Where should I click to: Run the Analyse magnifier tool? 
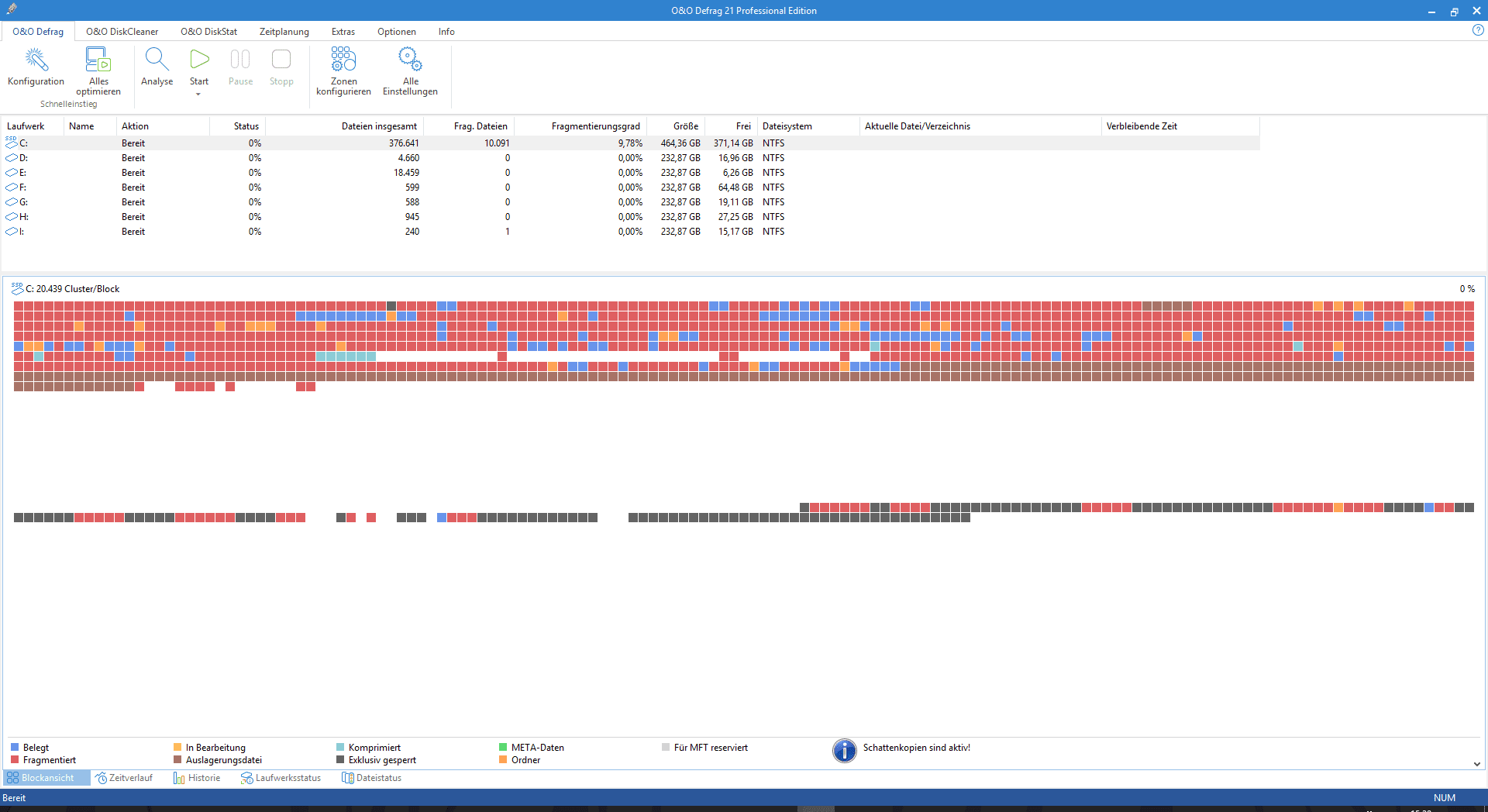pos(157,60)
